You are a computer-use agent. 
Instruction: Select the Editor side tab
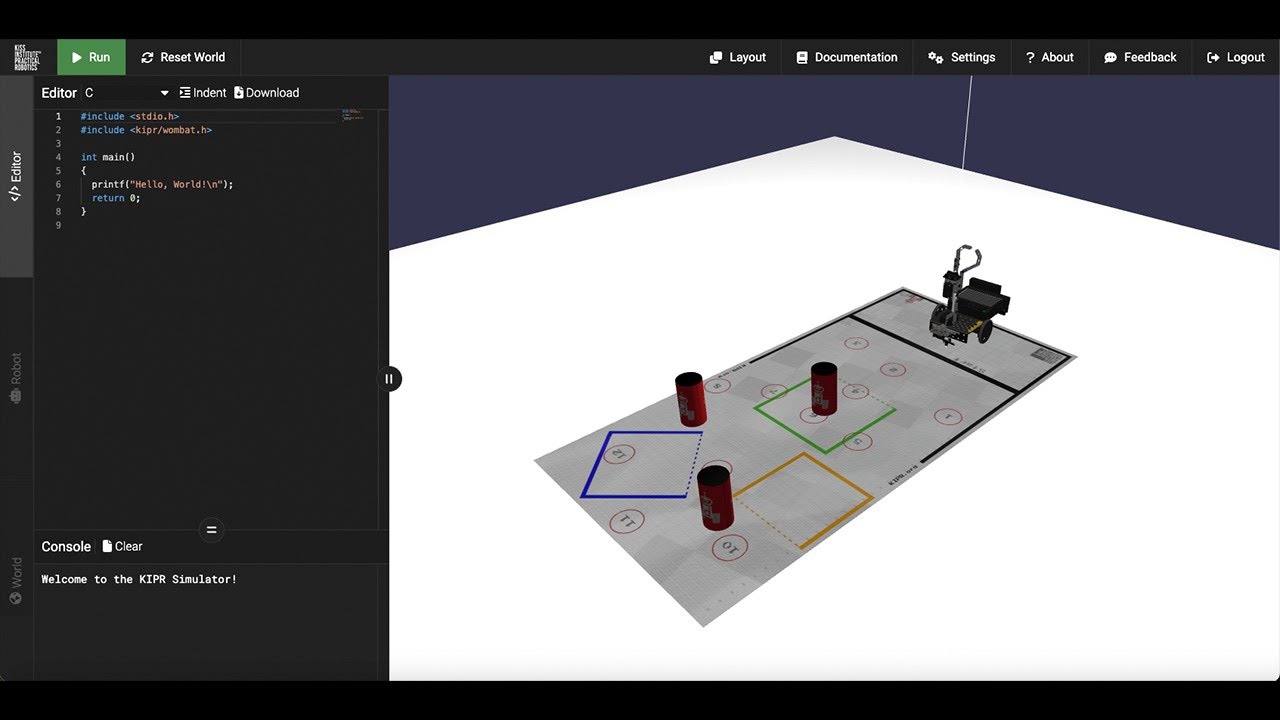(16, 176)
